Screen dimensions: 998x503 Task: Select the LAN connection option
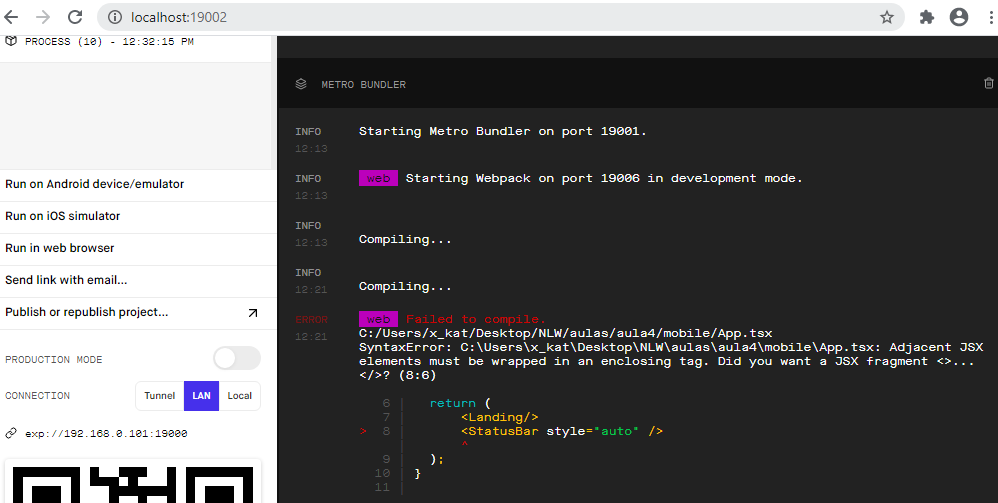click(x=201, y=395)
